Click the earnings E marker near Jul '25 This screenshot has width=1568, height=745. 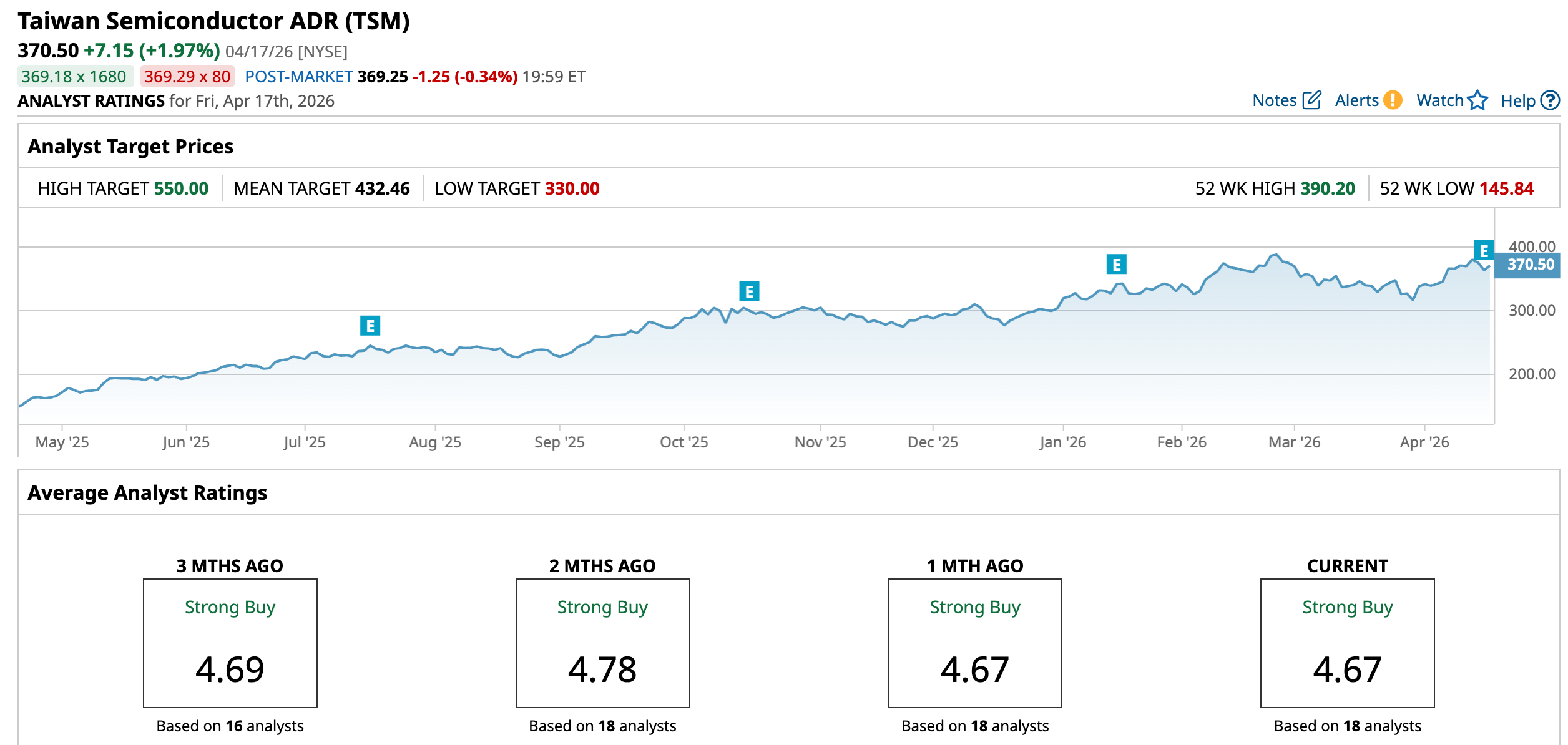point(370,326)
